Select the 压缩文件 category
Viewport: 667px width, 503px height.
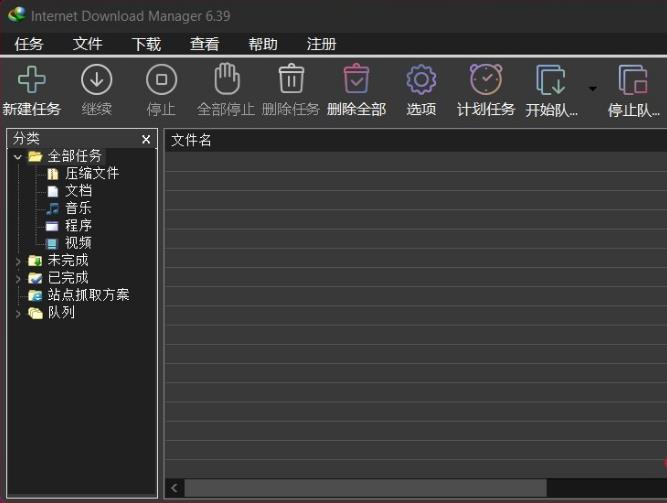(x=92, y=173)
